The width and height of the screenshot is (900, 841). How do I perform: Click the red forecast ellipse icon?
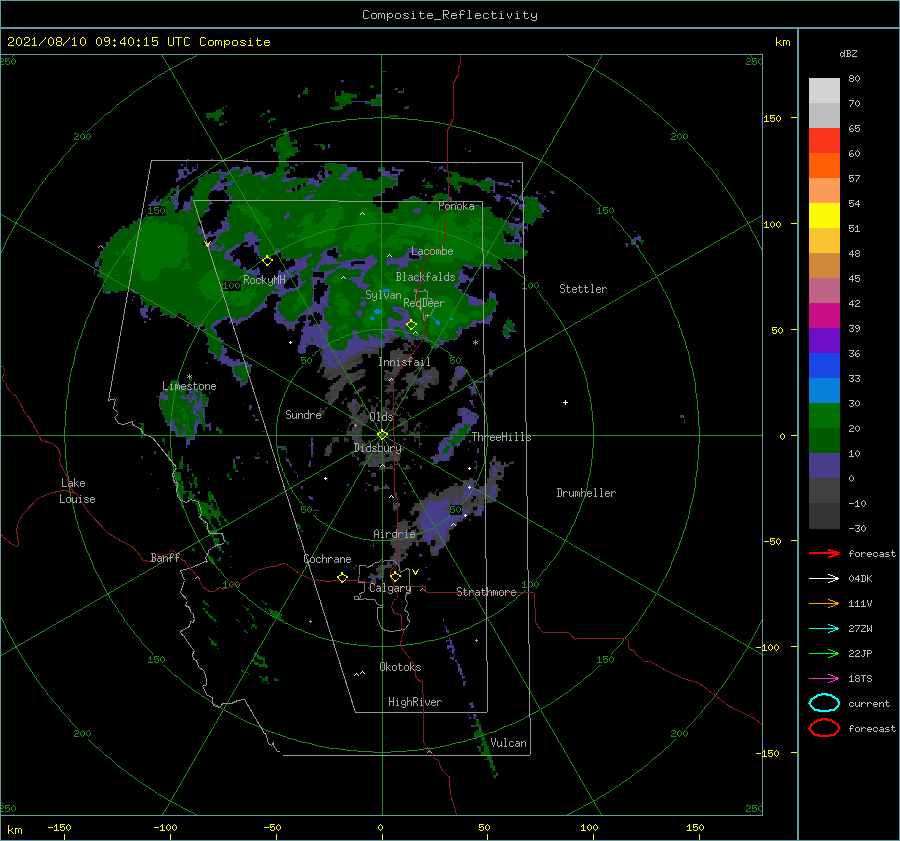pos(824,728)
